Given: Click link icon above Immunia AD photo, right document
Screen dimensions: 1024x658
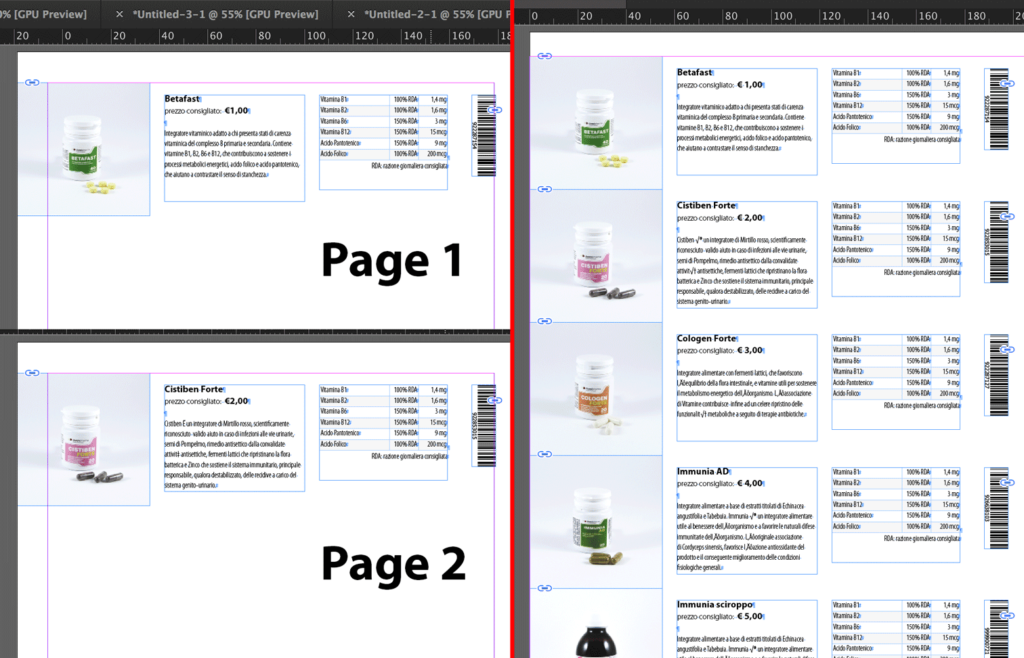Looking at the screenshot, I should point(545,454).
